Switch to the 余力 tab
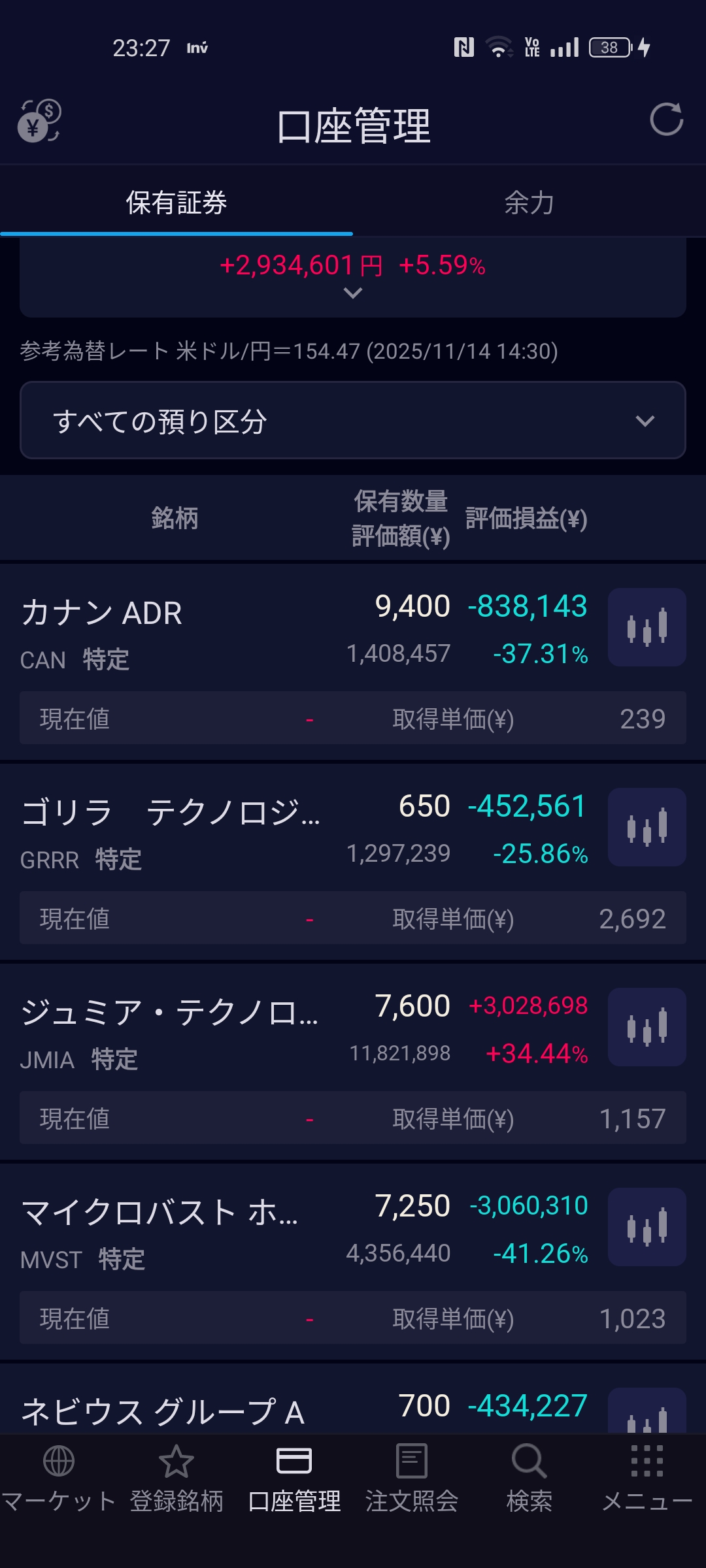Screen dimensions: 706x1568 529,203
